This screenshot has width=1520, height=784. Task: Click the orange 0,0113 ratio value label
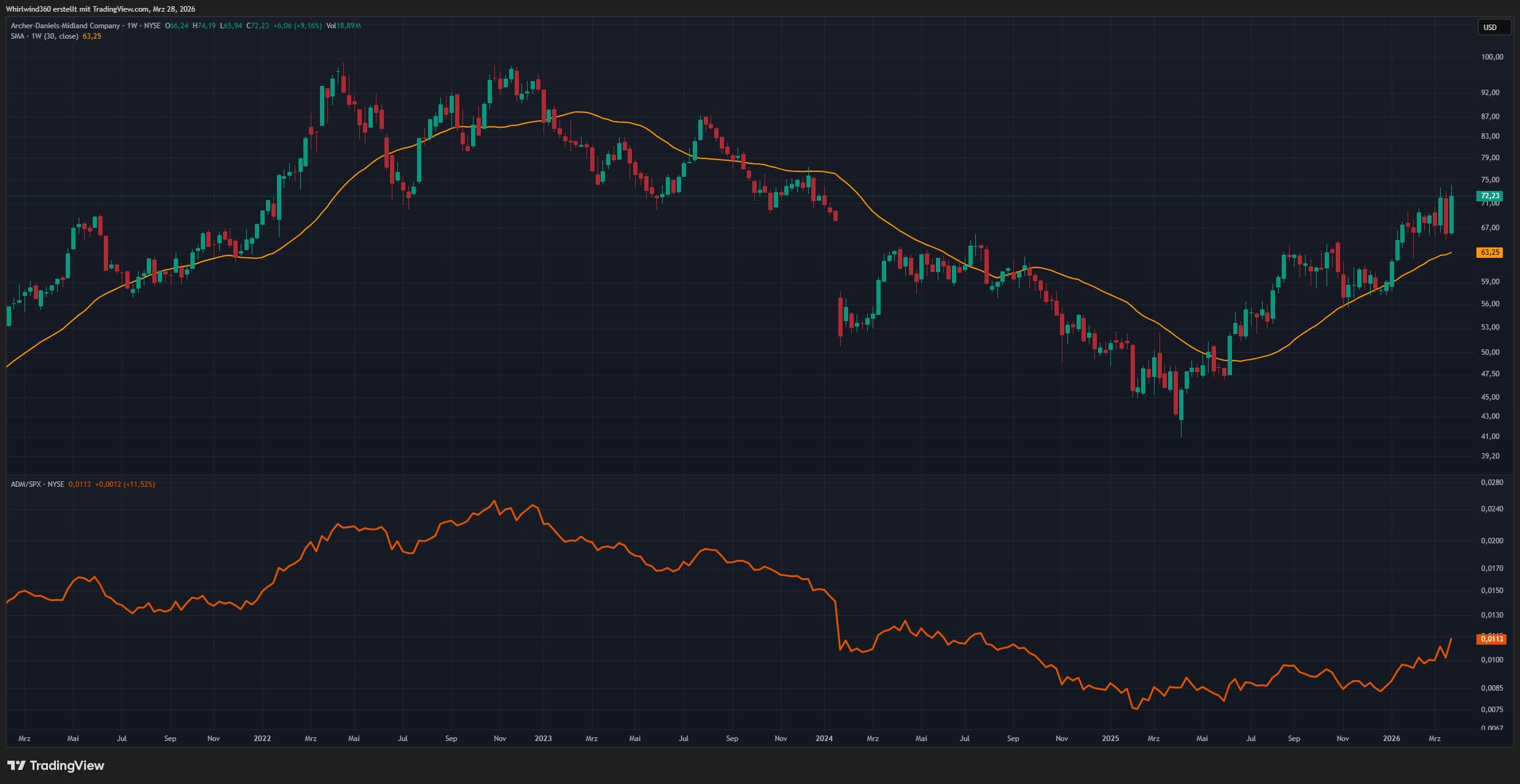pos(1491,639)
